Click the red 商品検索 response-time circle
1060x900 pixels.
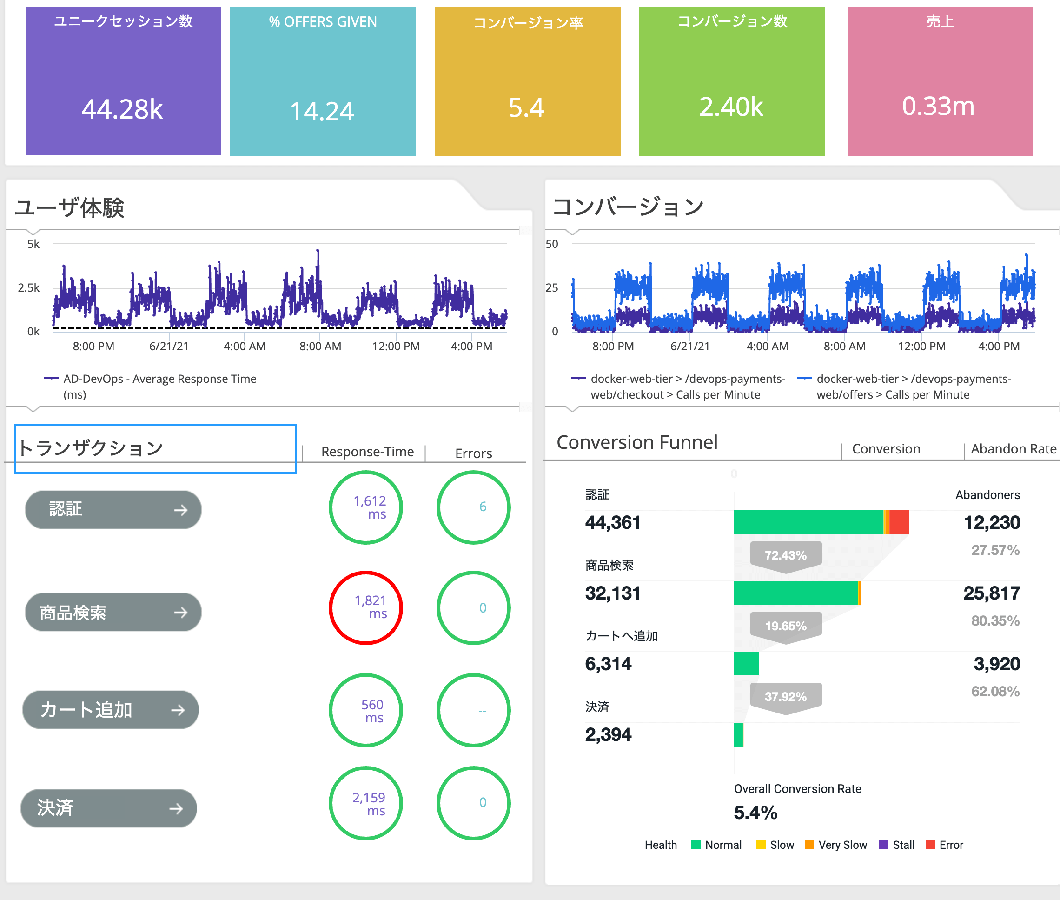pyautogui.click(x=371, y=607)
